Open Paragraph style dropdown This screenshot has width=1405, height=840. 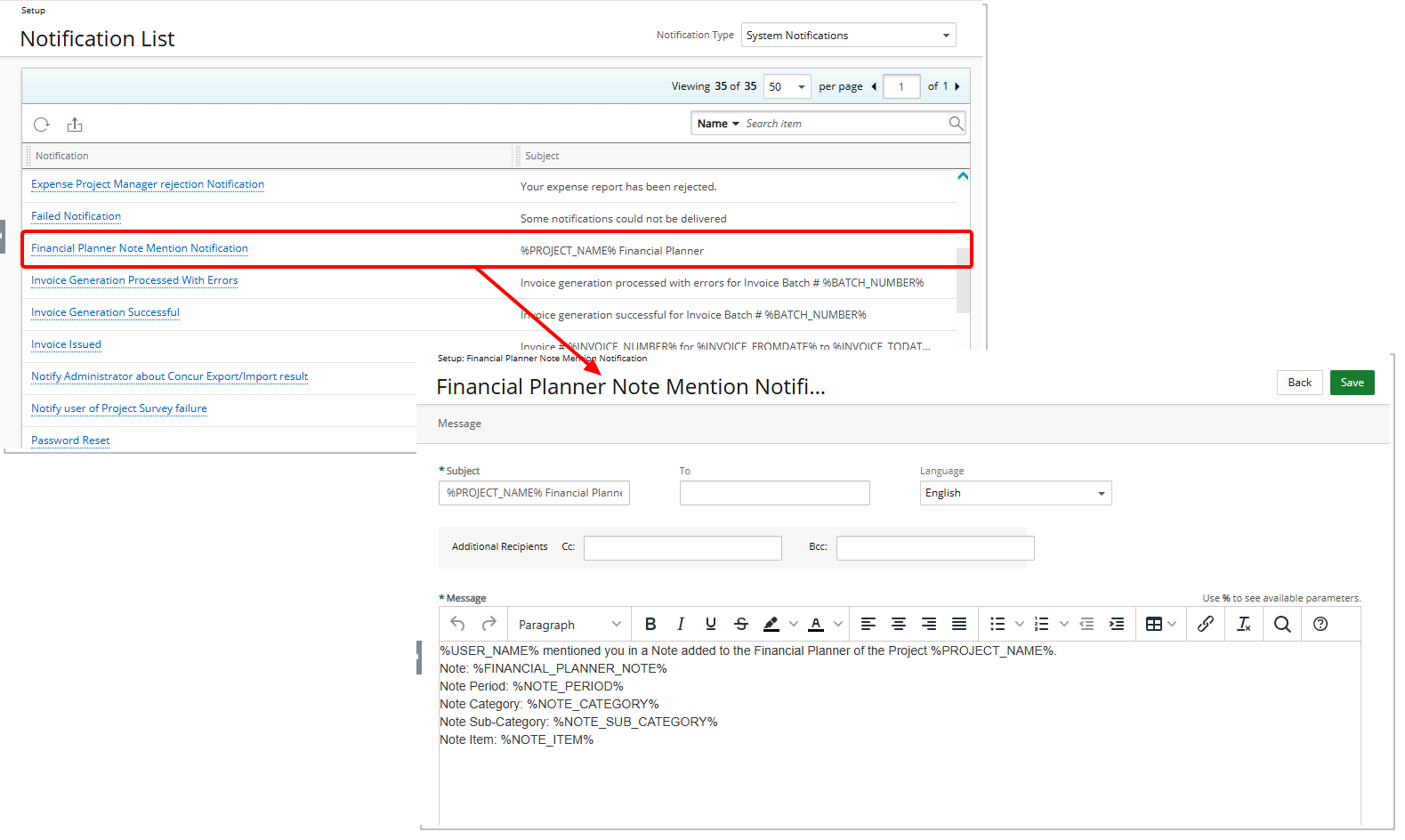point(569,625)
